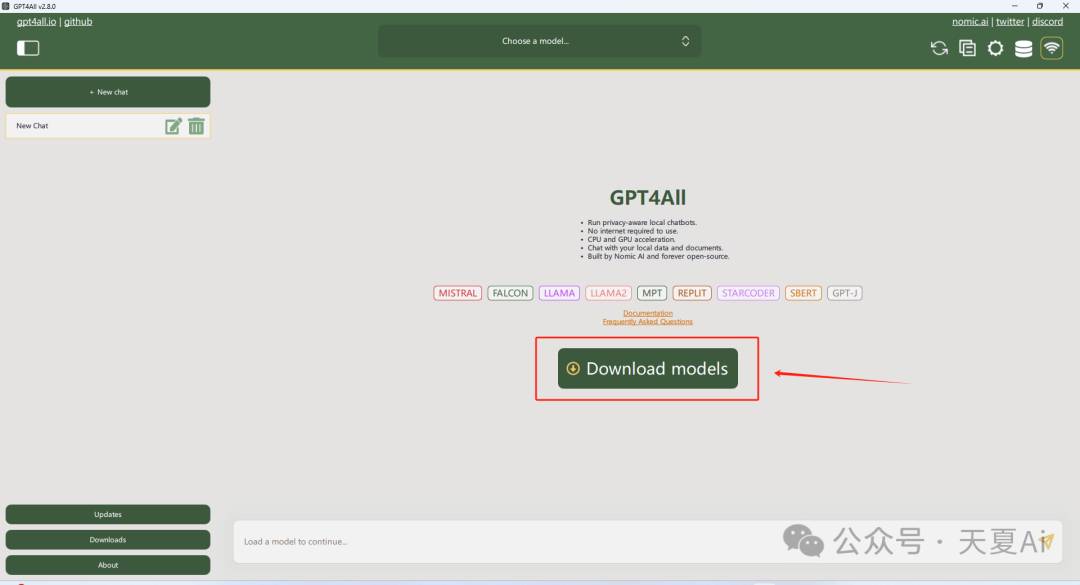The image size is (1080, 585).
Task: Open settings via the gear icon
Action: tap(995, 48)
